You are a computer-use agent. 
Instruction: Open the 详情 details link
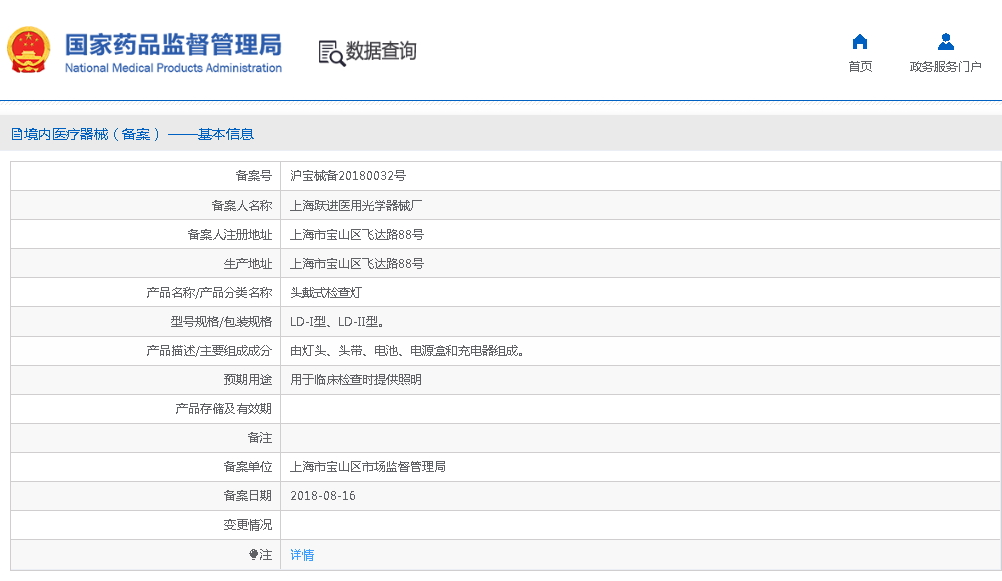[302, 555]
